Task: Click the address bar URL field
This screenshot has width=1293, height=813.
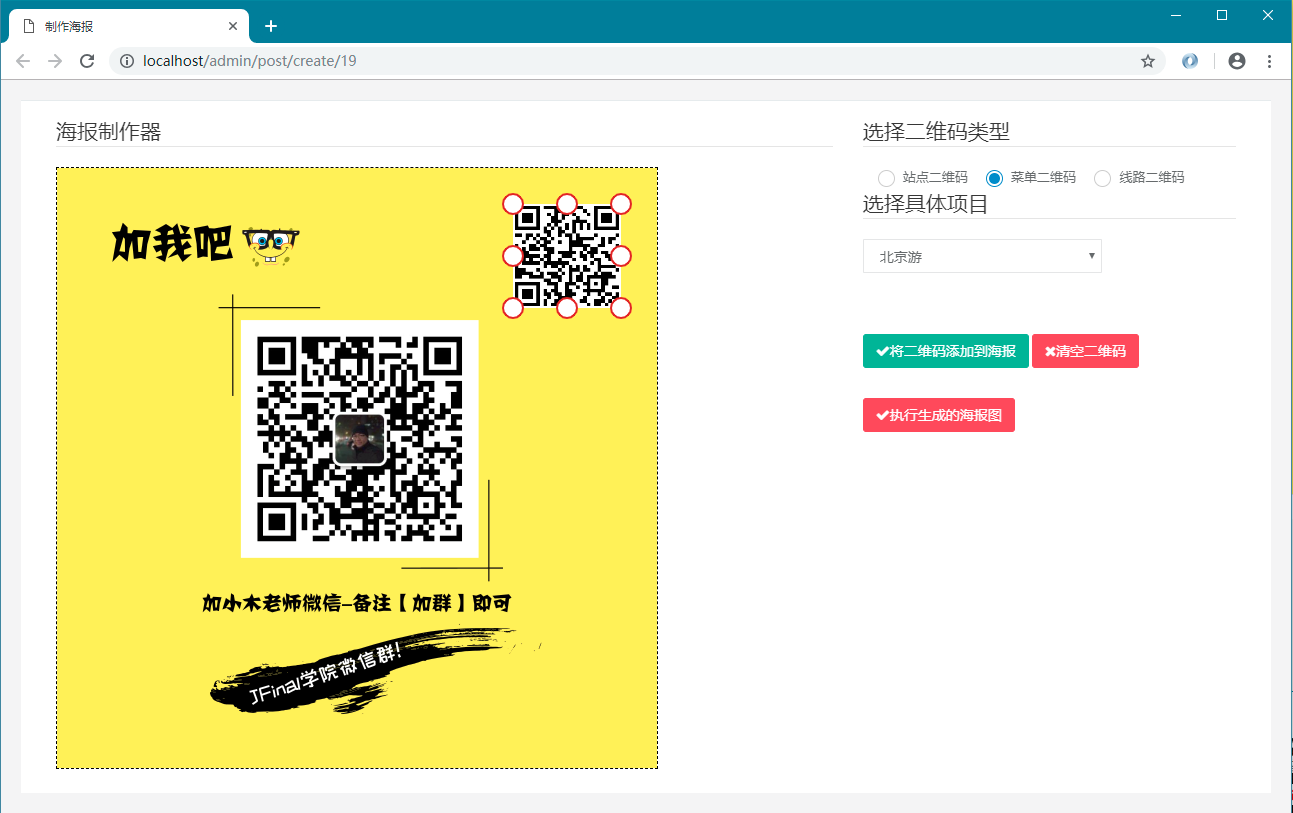Action: 636,61
